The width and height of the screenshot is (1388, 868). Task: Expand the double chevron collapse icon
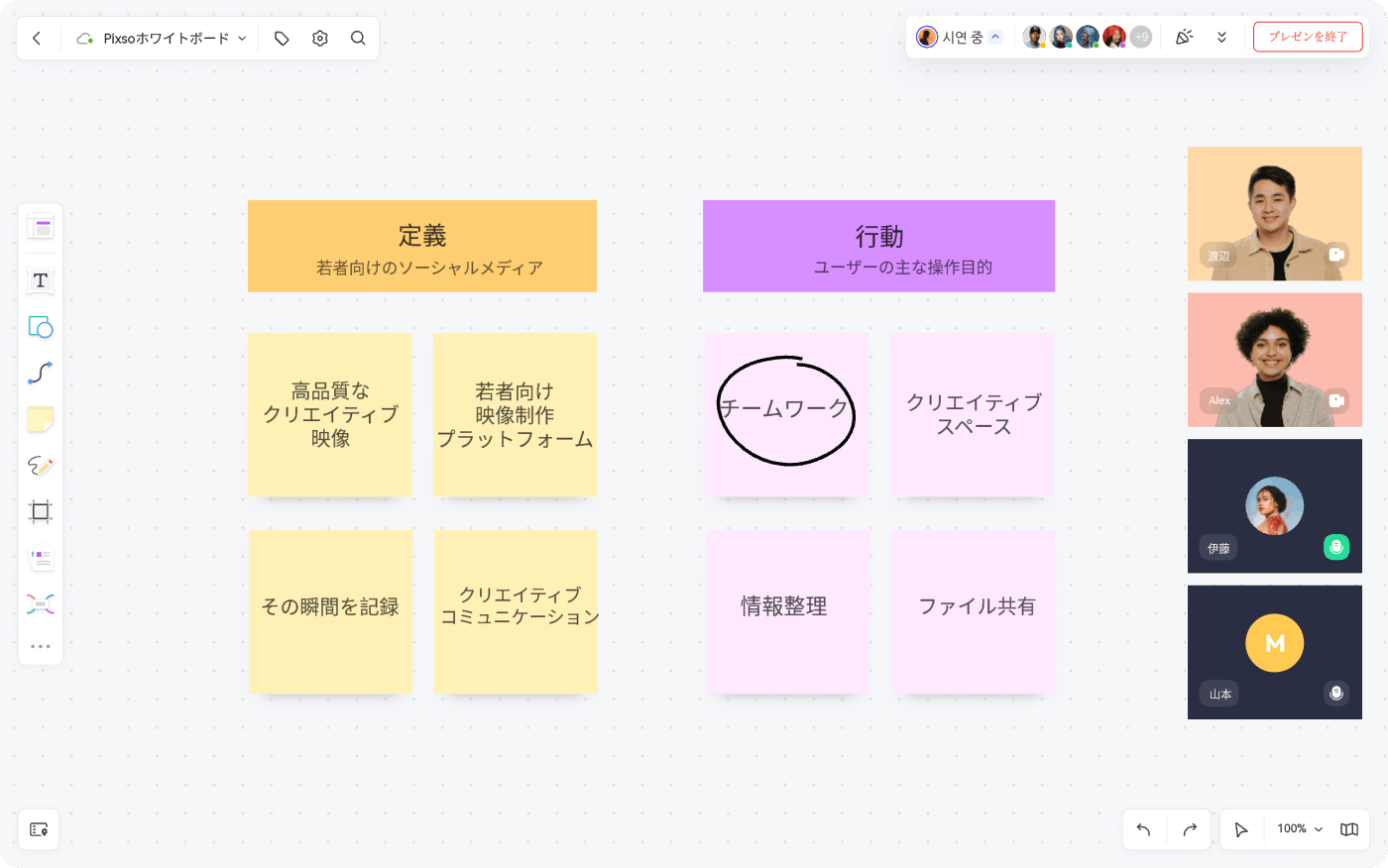pyautogui.click(x=1221, y=37)
